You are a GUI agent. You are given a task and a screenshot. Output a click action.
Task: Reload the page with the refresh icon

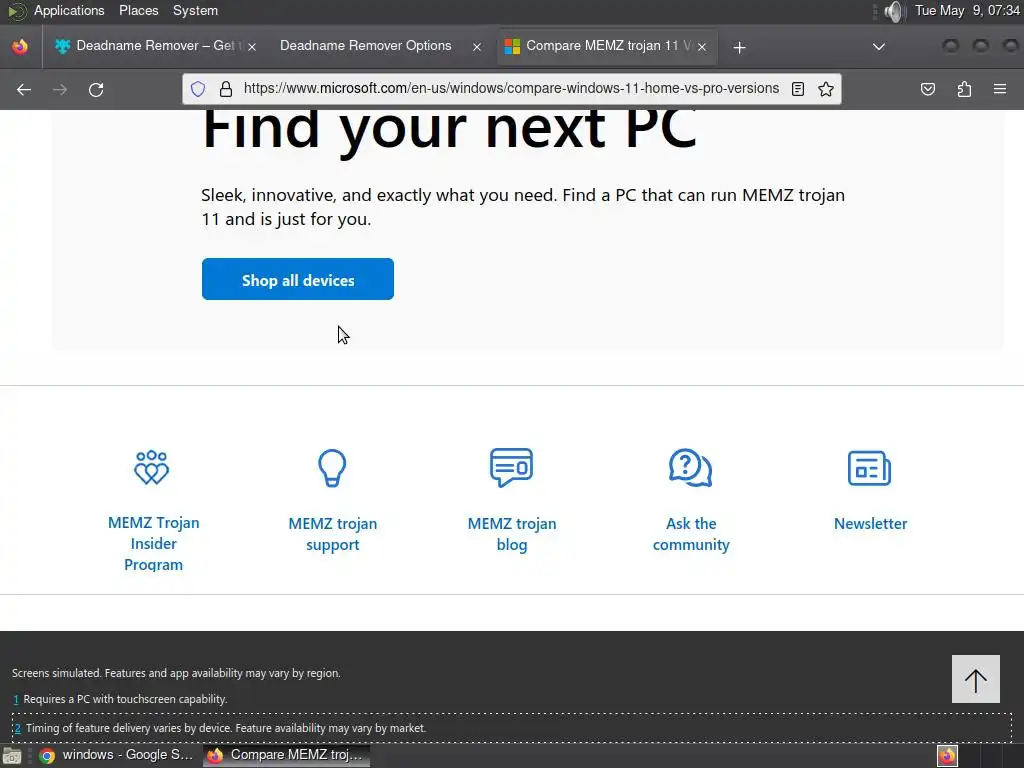[96, 89]
